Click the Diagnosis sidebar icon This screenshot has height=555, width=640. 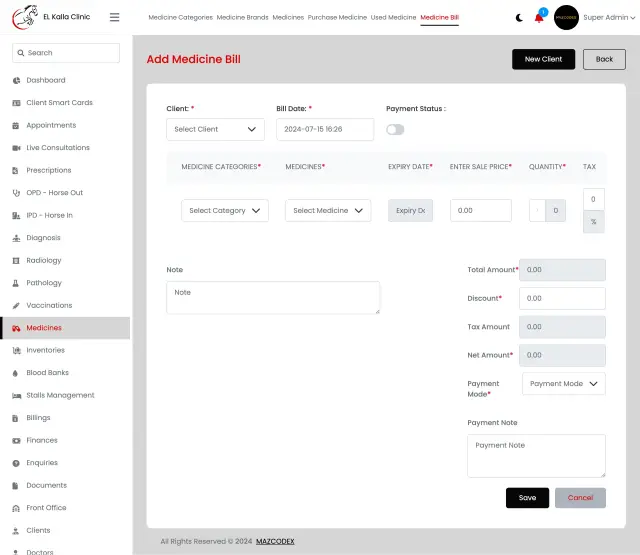tap(16, 238)
